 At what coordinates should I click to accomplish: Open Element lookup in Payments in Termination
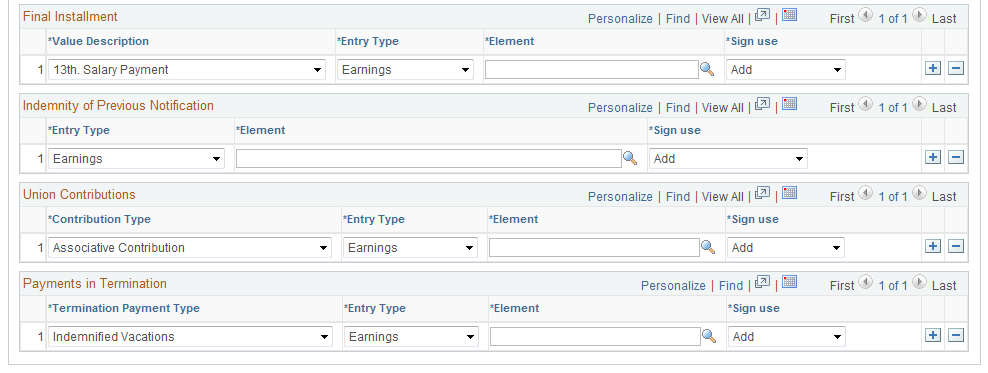(709, 336)
